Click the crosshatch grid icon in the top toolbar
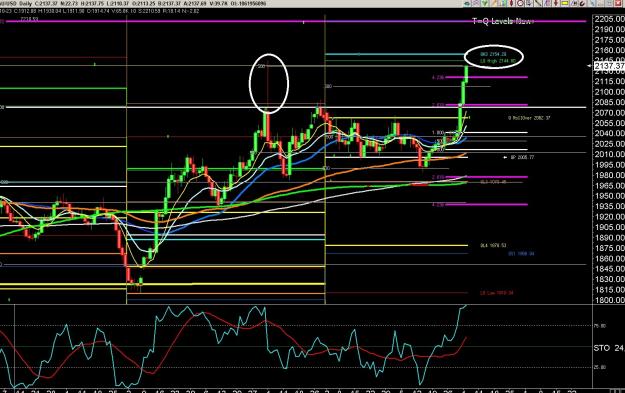This screenshot has height=393, width=625. pos(476,4)
